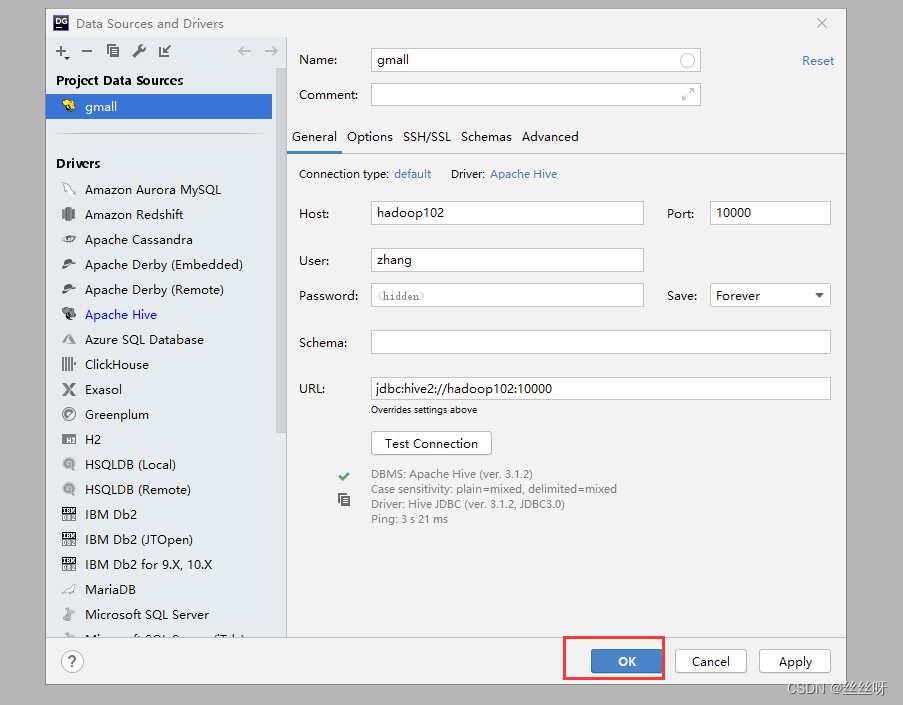The image size is (903, 705).
Task: Select Apache Hive in Drivers list
Action: [120, 314]
